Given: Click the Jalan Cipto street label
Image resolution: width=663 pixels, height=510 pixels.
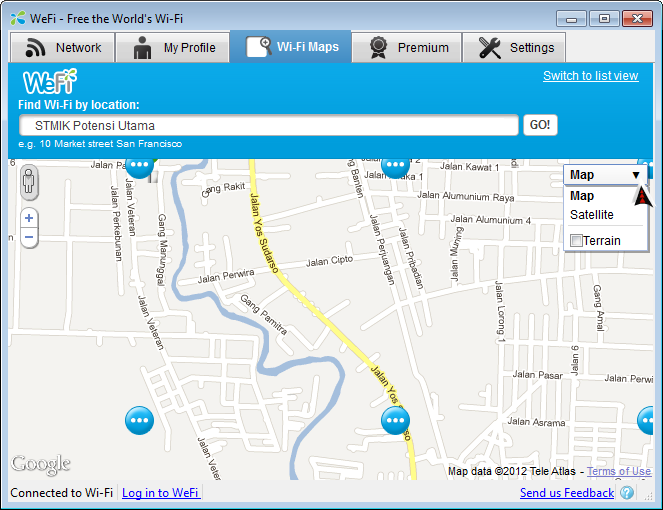Looking at the screenshot, I should click(x=329, y=261).
